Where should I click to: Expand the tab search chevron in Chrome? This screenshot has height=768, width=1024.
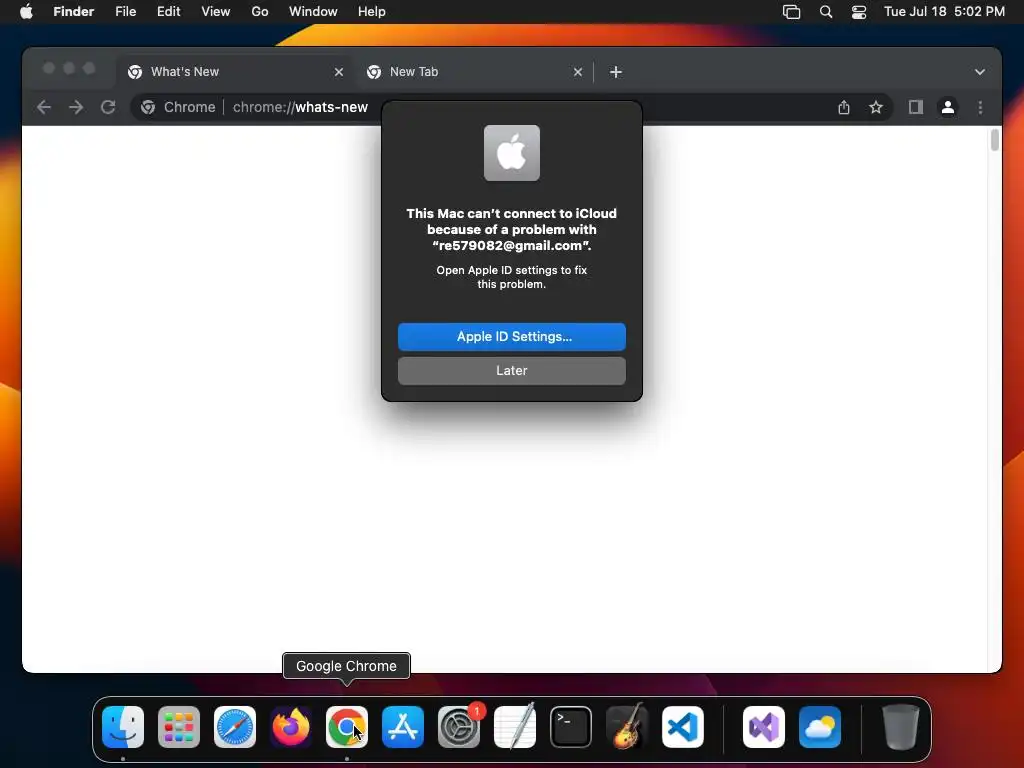coord(980,72)
